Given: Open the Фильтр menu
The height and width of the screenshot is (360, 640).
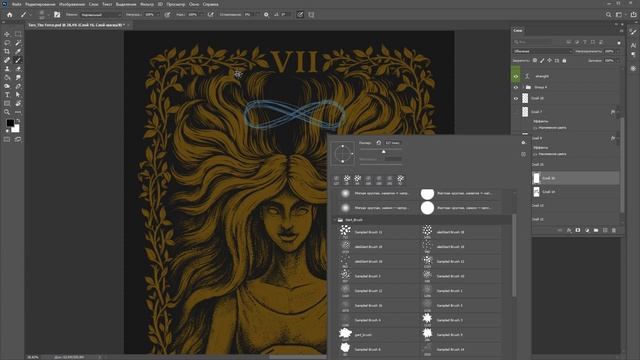Looking at the screenshot, I should pyautogui.click(x=147, y=4).
